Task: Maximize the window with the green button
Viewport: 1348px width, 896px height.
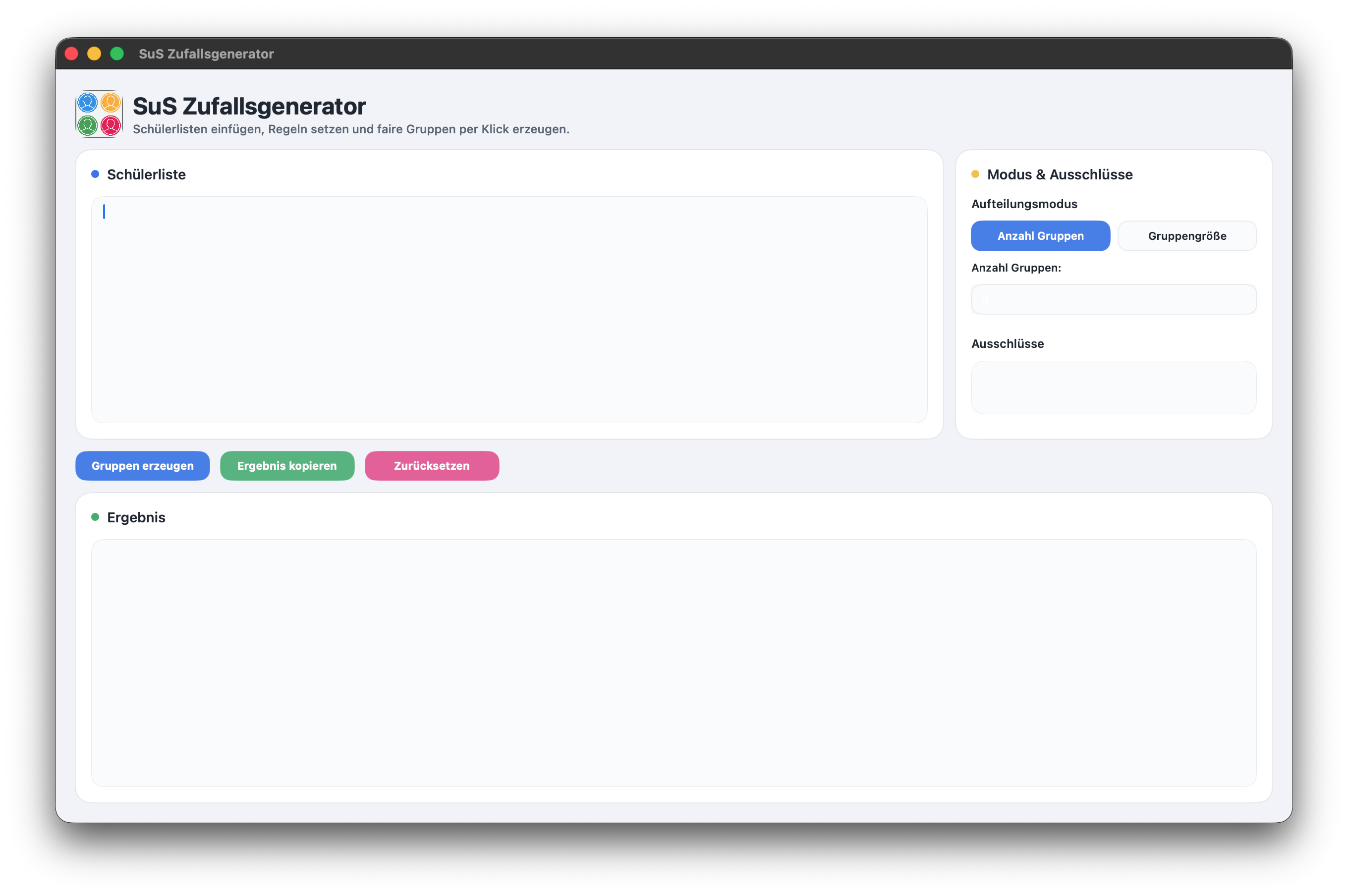Action: (x=117, y=54)
